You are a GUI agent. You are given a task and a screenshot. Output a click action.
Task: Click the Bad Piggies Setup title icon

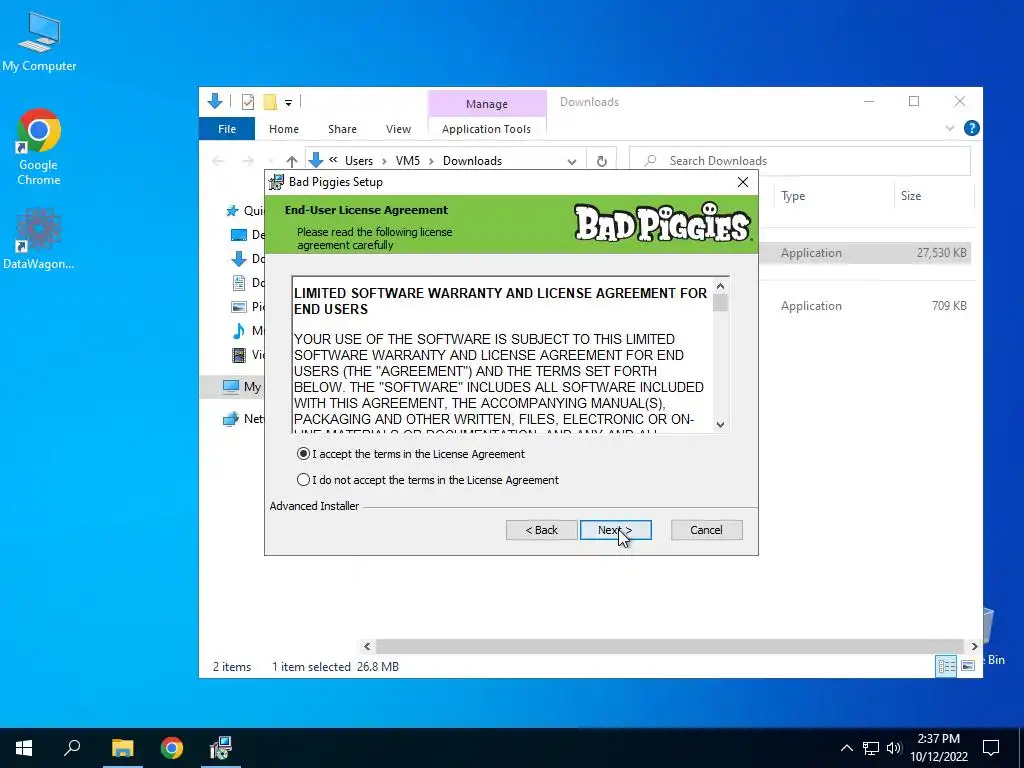pyautogui.click(x=277, y=182)
